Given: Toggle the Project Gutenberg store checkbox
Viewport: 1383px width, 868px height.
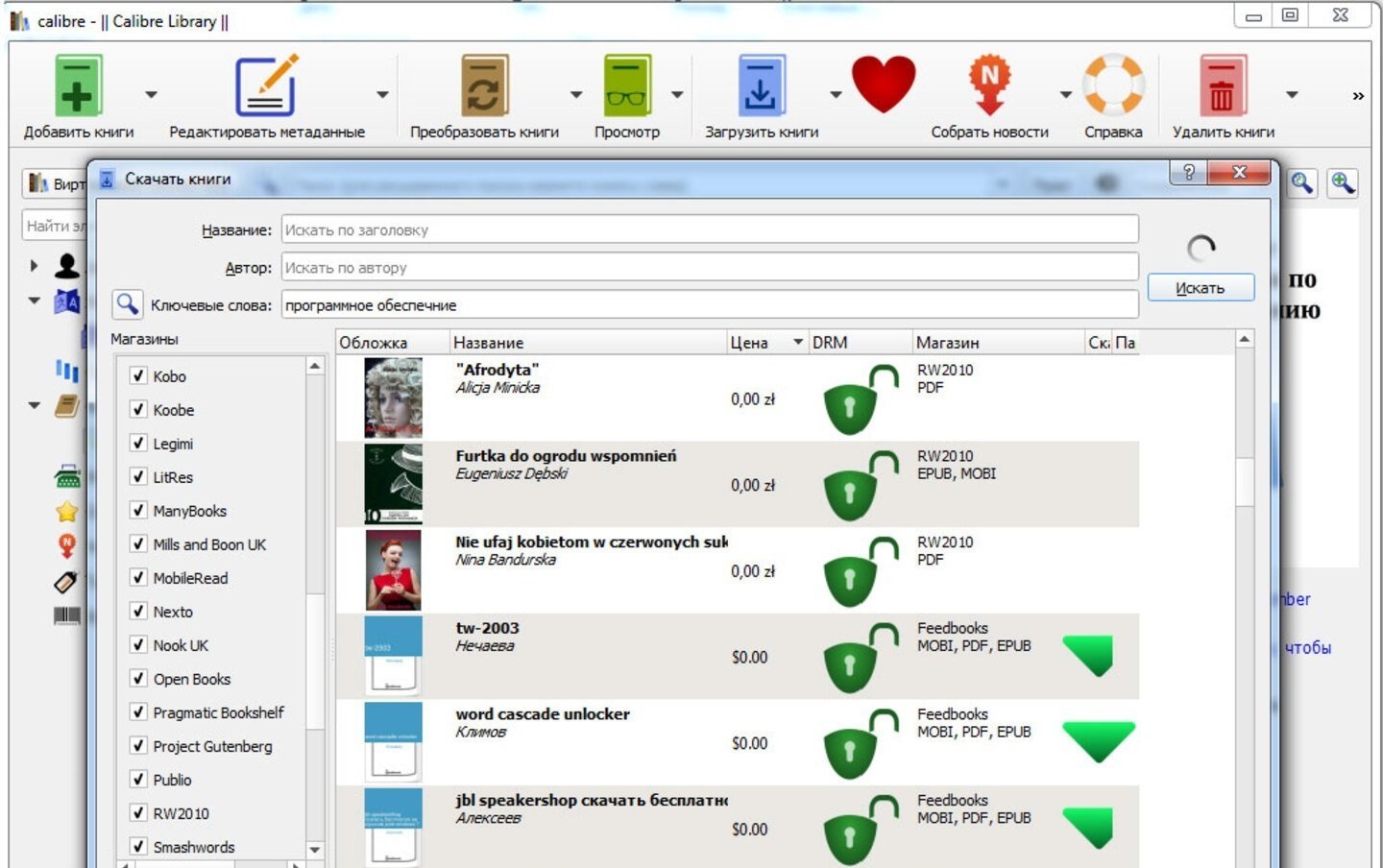Looking at the screenshot, I should click(x=138, y=746).
